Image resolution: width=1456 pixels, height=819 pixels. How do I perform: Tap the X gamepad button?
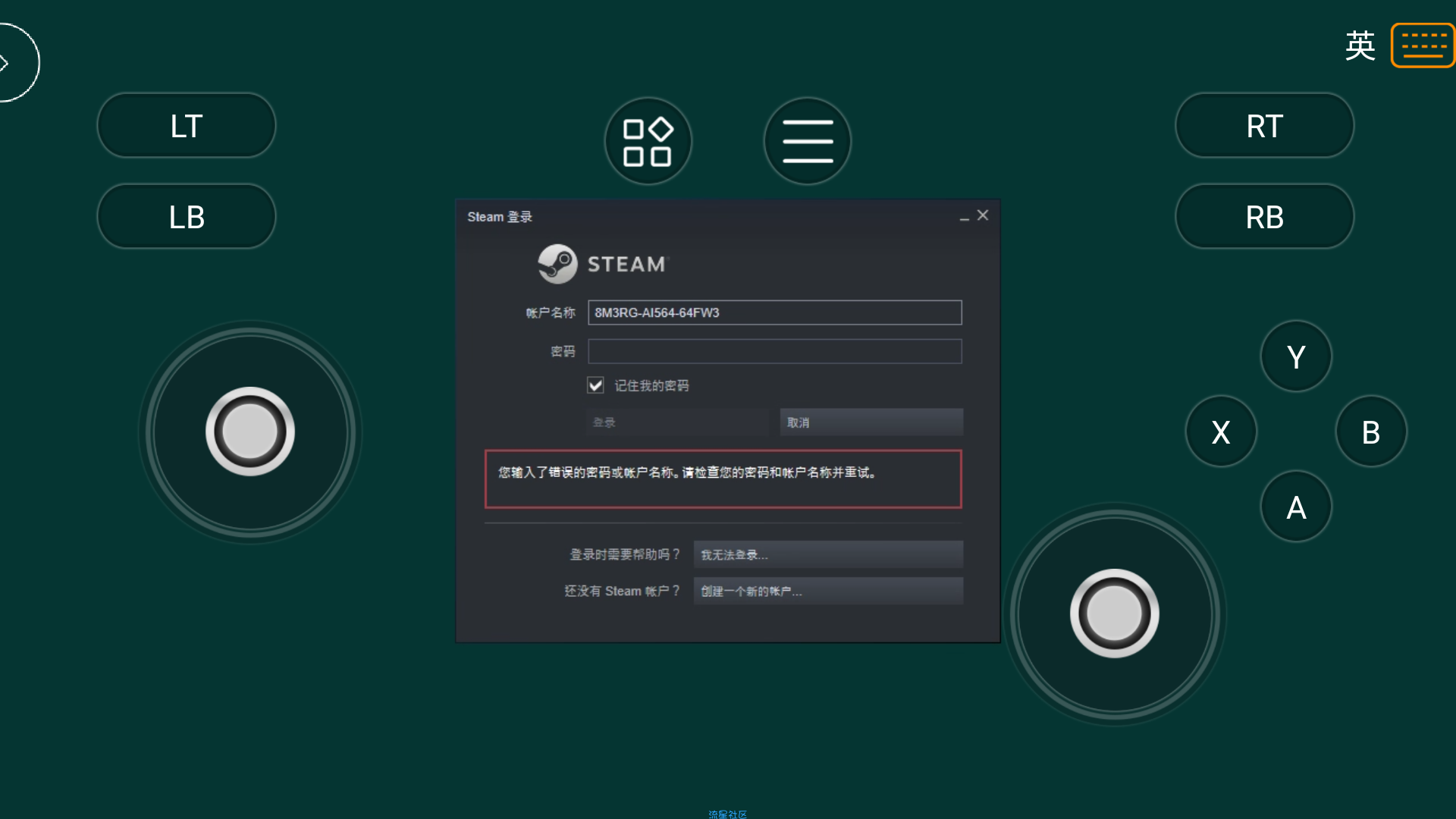pos(1221,431)
